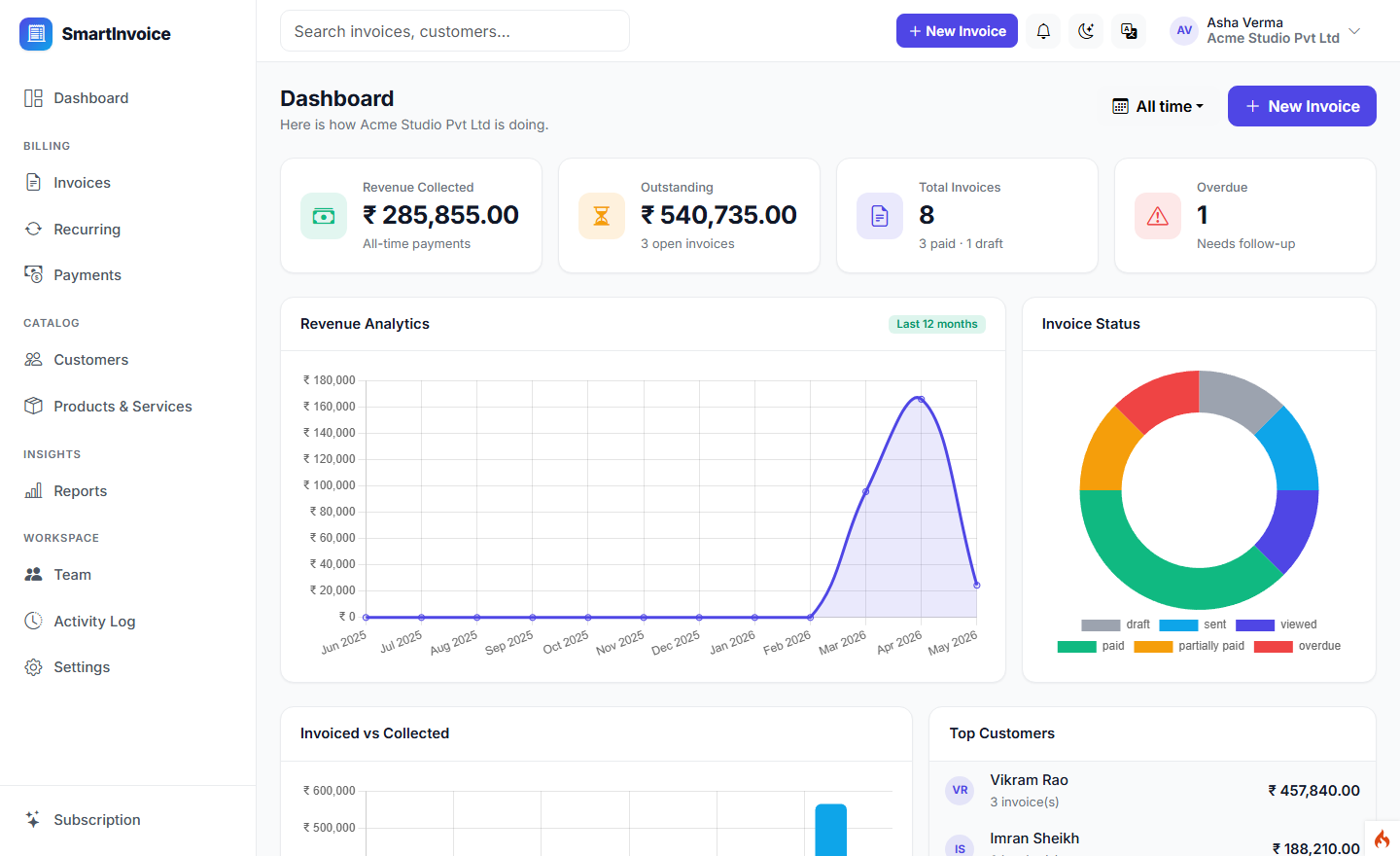Screen dimensions: 1400x856
Task: Click the Customers people icon
Action: point(33,359)
